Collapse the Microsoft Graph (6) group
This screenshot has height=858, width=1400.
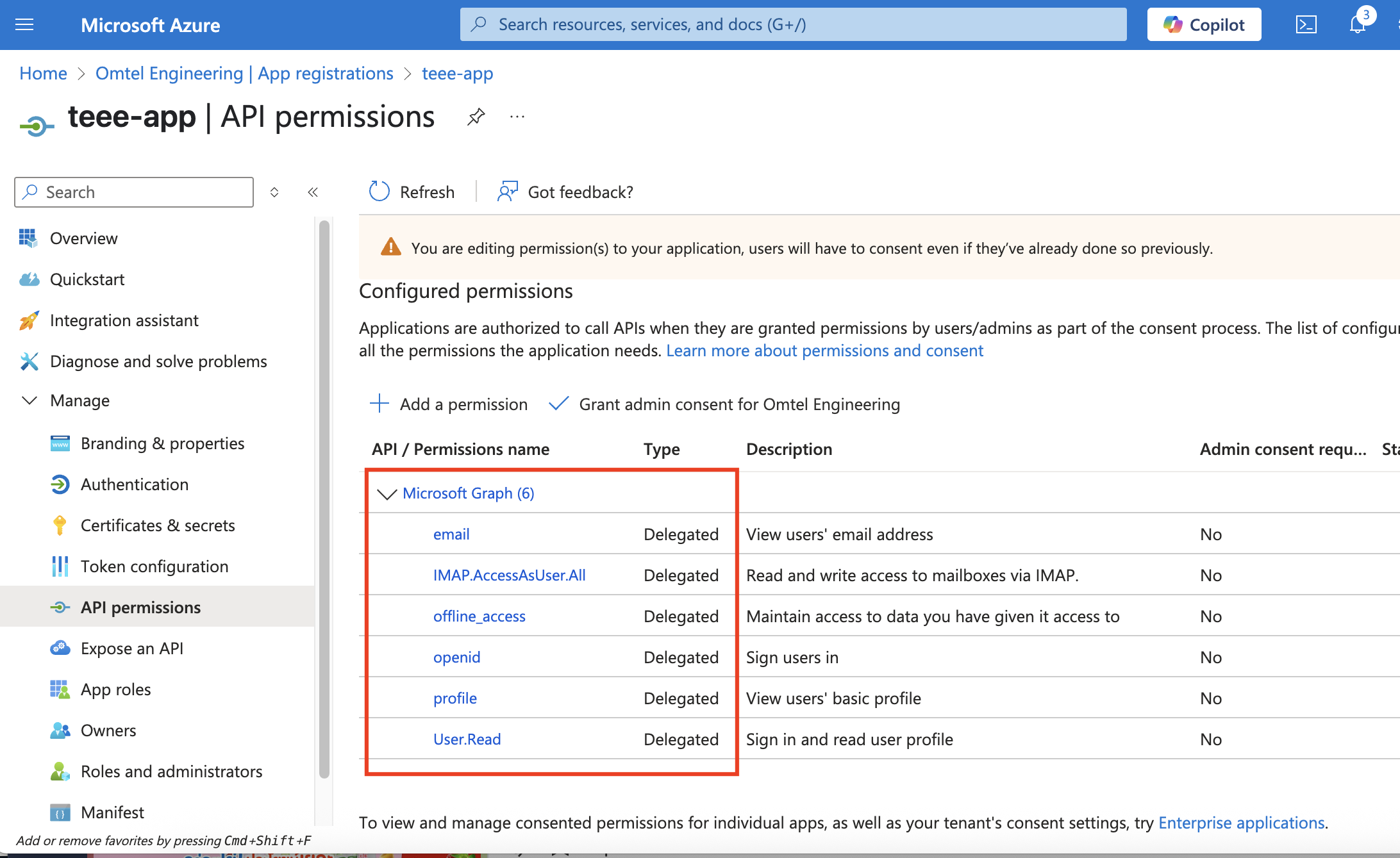point(387,493)
